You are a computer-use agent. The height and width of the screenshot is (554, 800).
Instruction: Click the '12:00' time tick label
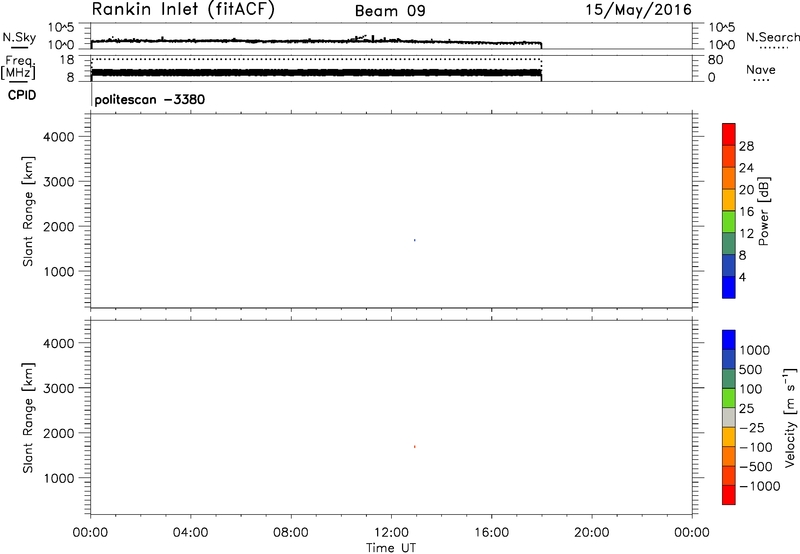[x=391, y=533]
